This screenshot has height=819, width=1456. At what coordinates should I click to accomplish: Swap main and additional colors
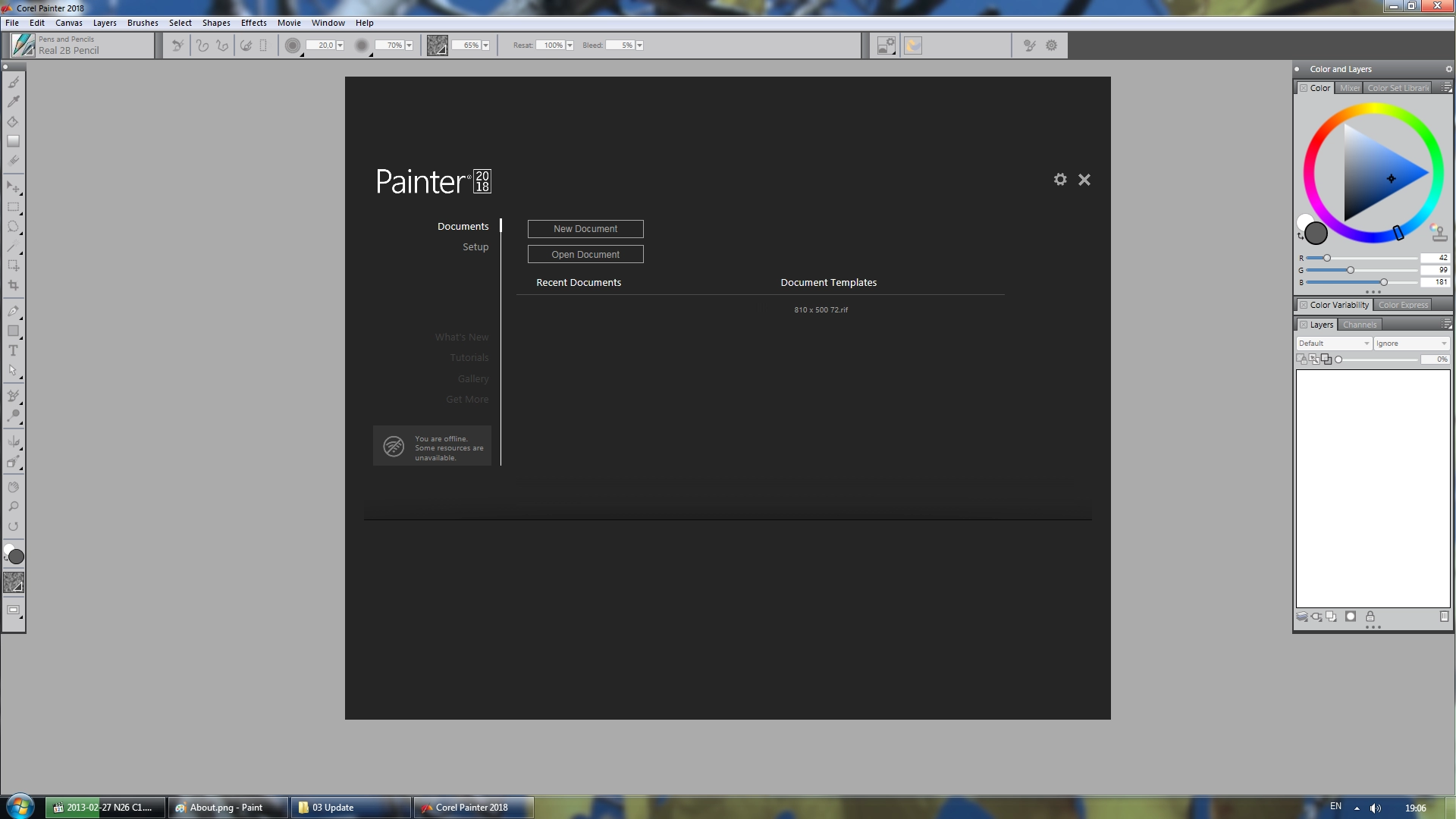coord(1301,236)
